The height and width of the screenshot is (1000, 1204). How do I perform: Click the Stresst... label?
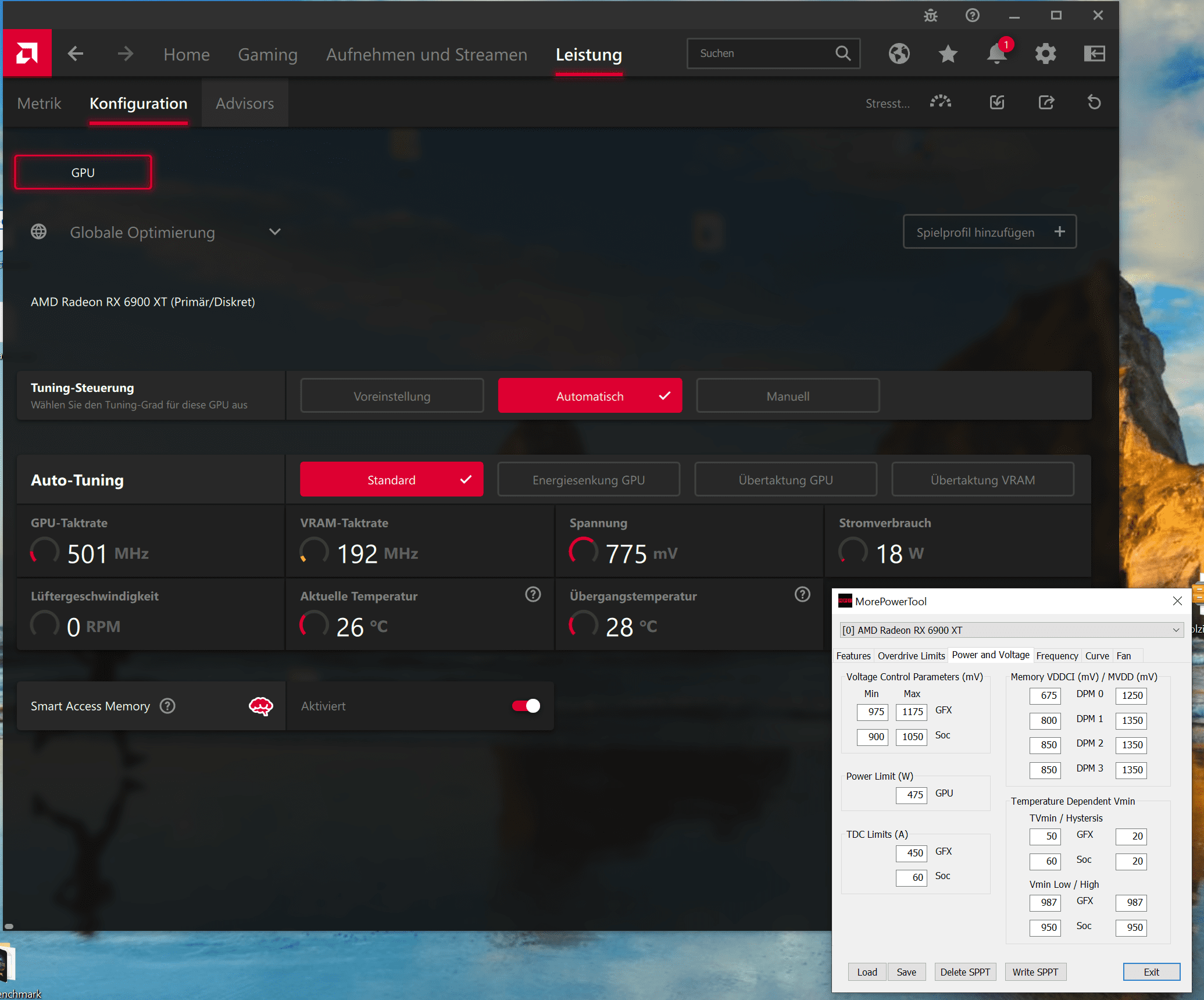888,103
